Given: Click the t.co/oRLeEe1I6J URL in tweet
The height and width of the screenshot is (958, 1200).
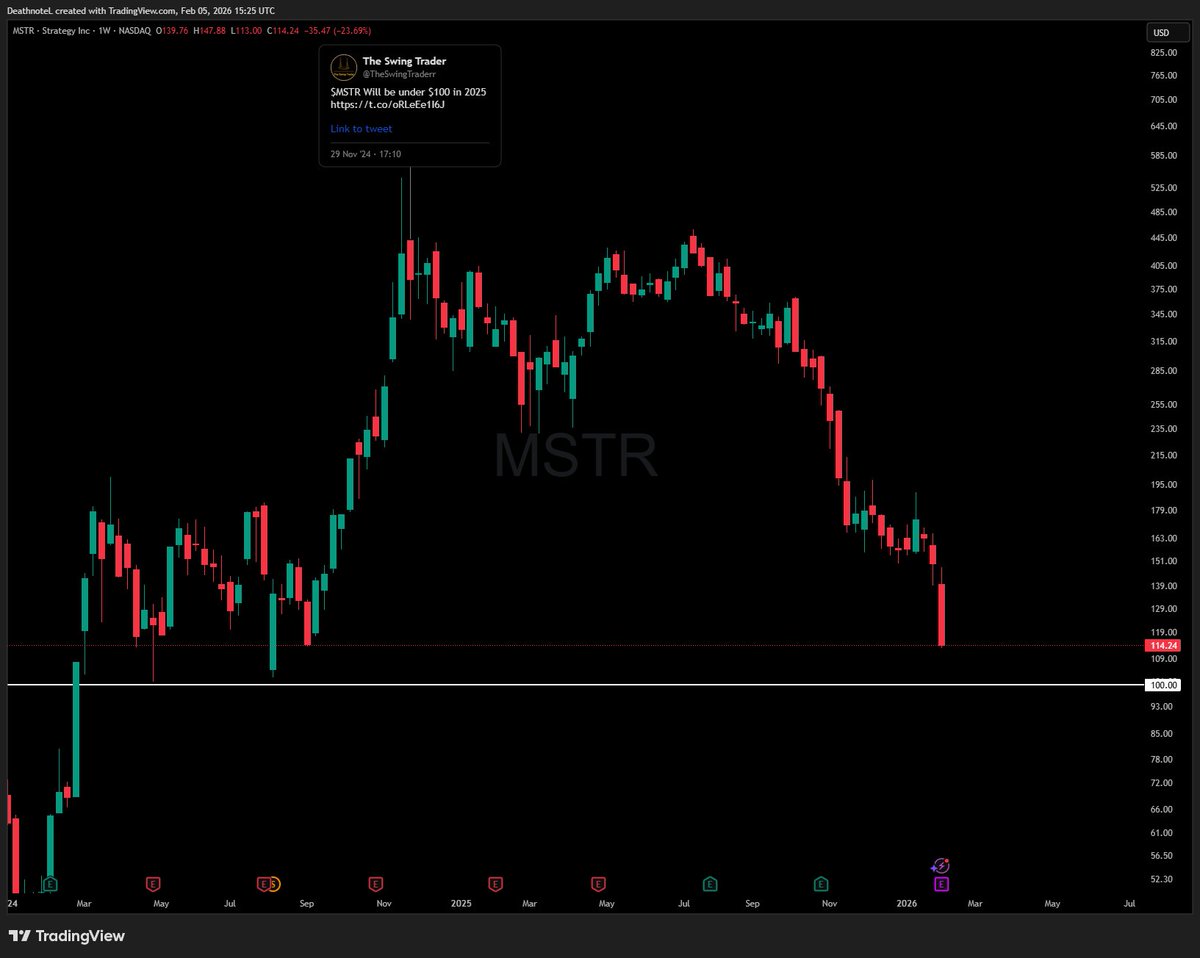Looking at the screenshot, I should pyautogui.click(x=390, y=104).
